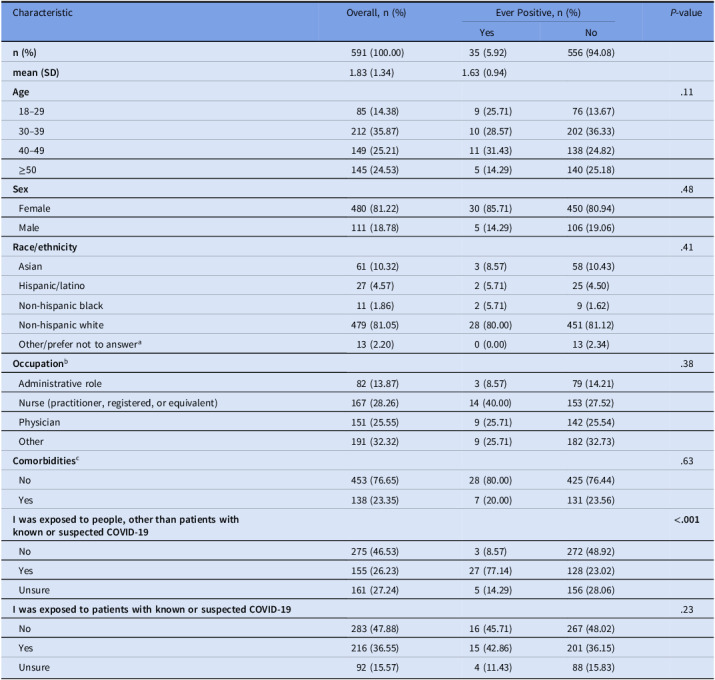Click the Comorbidities P-value '.63'
The width and height of the screenshot is (715, 680).
coord(687,461)
